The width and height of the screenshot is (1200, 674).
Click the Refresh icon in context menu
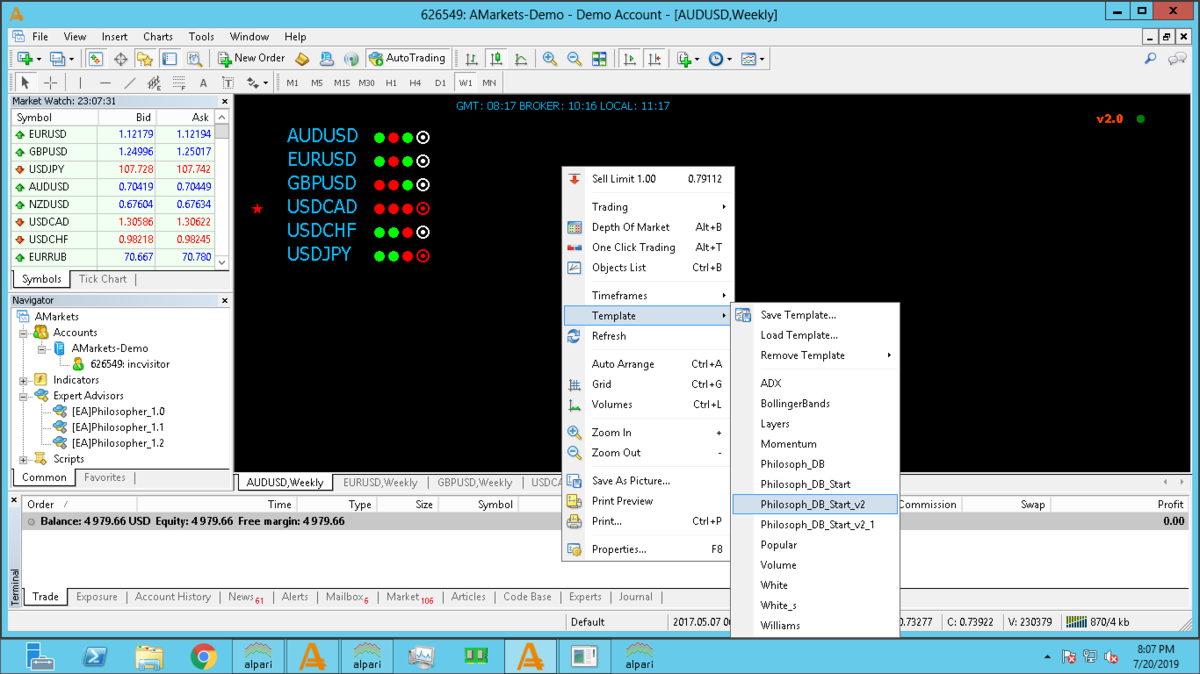click(x=574, y=336)
